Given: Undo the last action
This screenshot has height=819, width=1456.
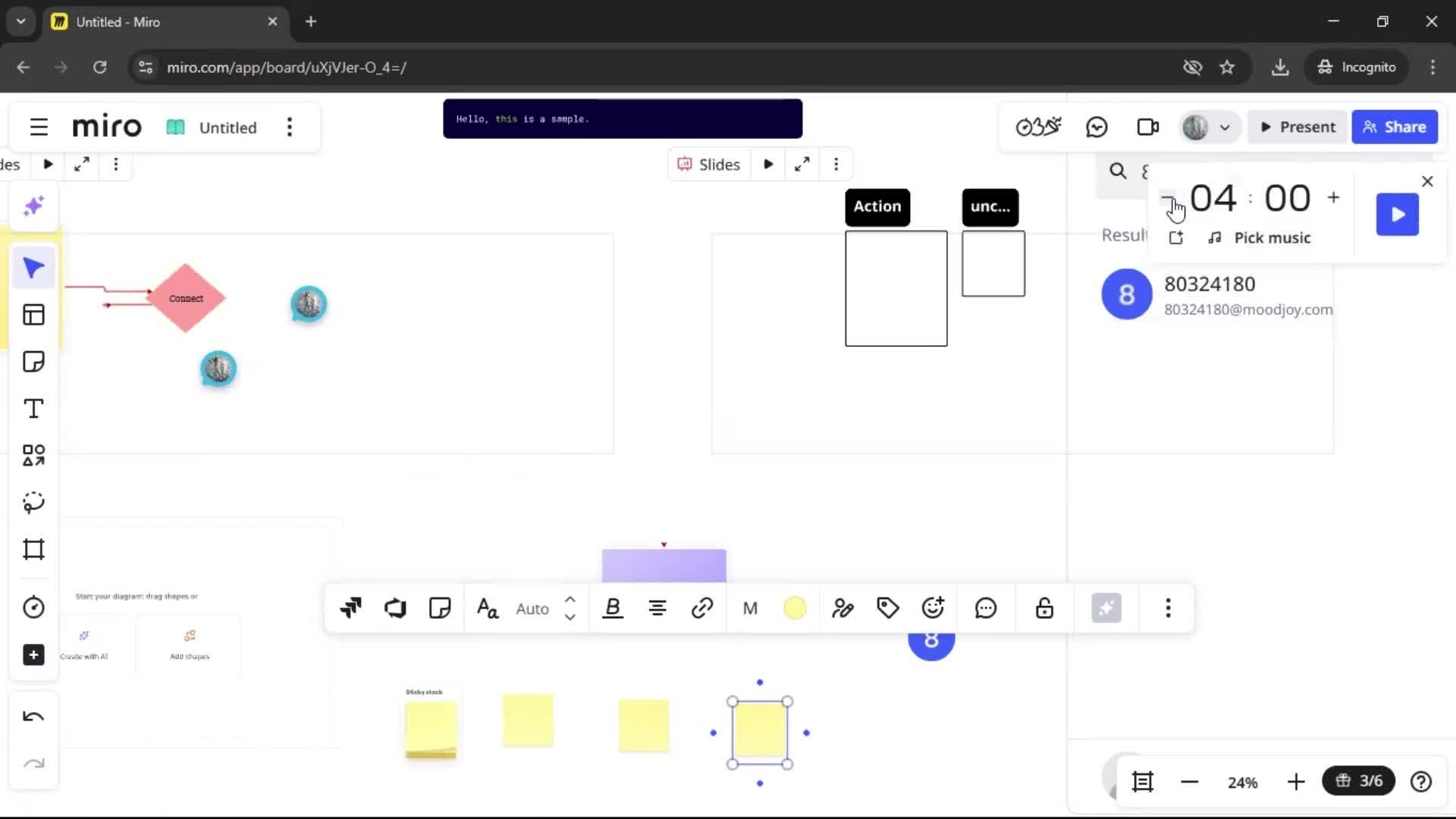Looking at the screenshot, I should click(x=33, y=717).
